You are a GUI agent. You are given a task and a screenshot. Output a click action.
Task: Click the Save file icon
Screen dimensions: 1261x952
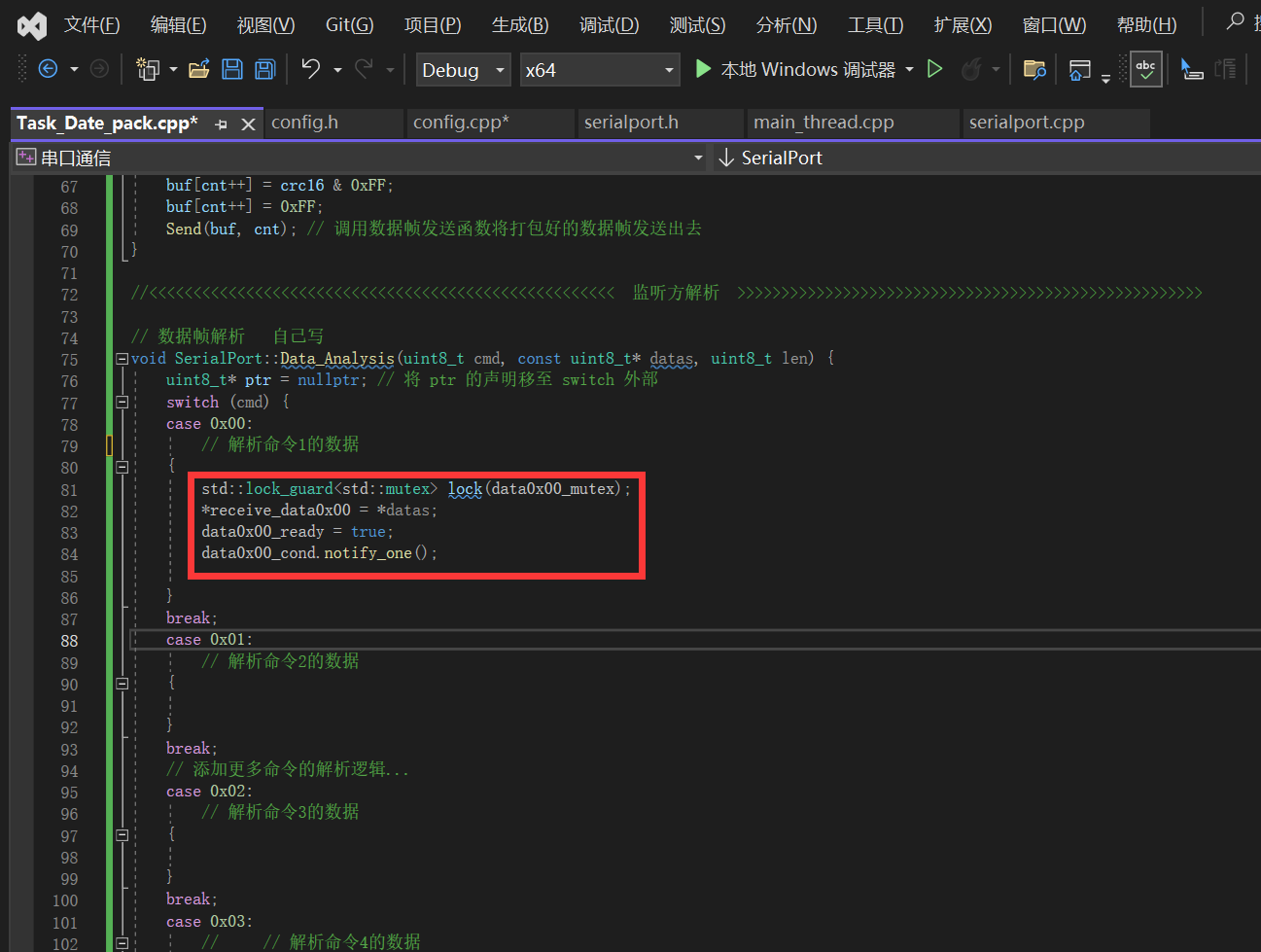tap(232, 69)
